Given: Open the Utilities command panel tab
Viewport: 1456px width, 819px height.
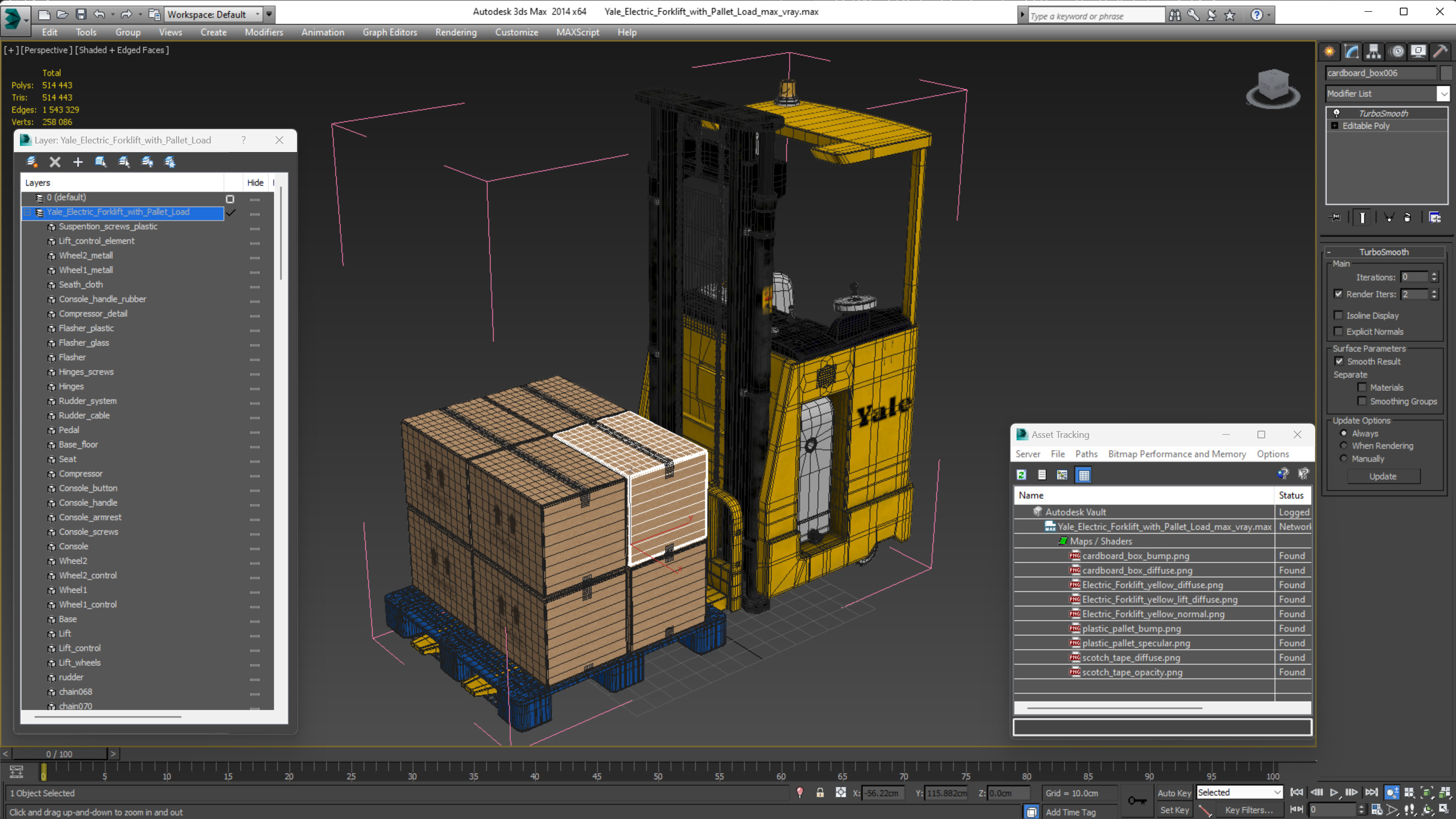Looking at the screenshot, I should click(1440, 52).
